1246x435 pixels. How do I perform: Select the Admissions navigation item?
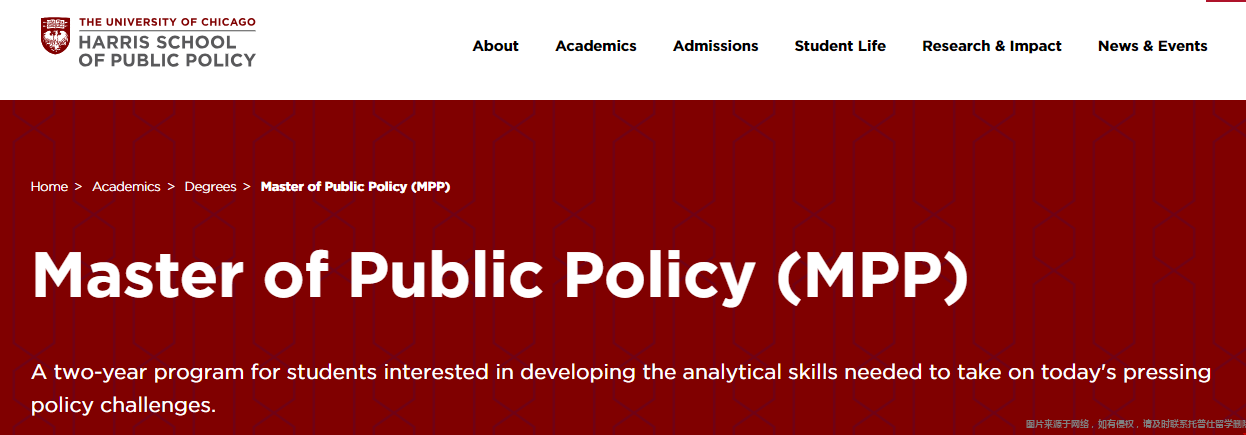click(716, 46)
